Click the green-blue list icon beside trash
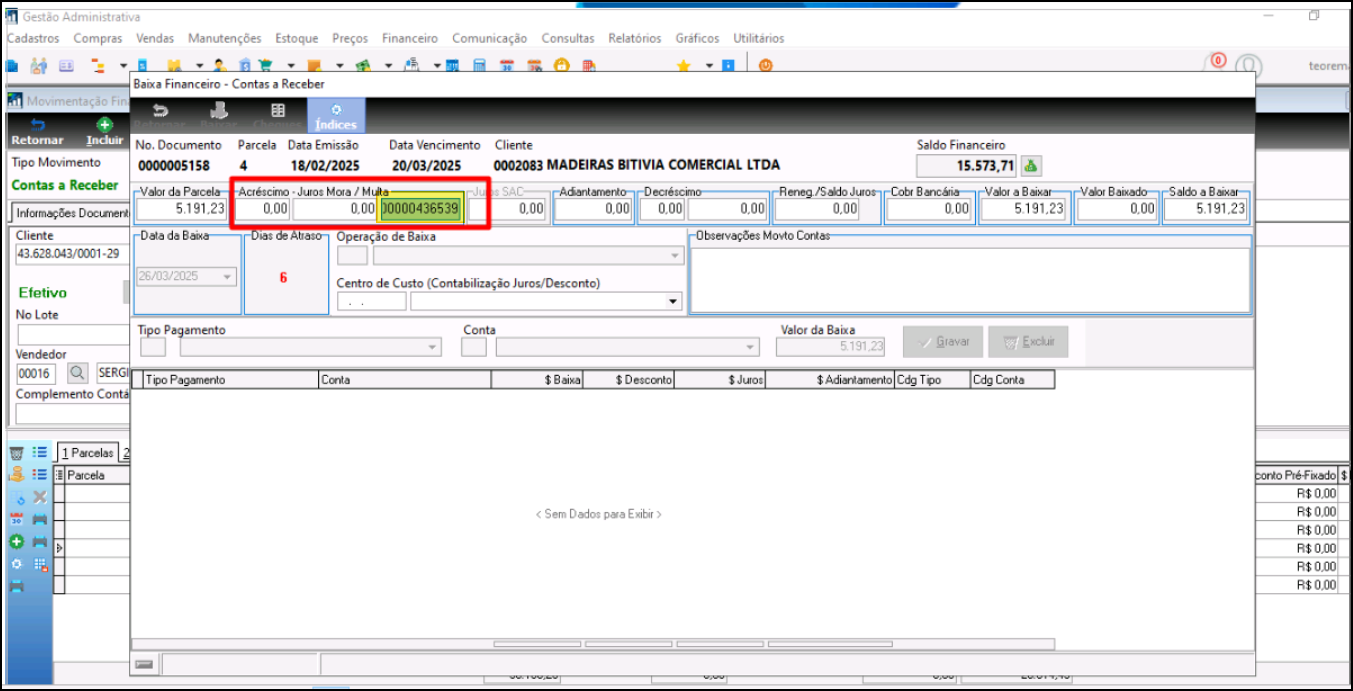Image resolution: width=1353 pixels, height=691 pixels. [x=40, y=453]
